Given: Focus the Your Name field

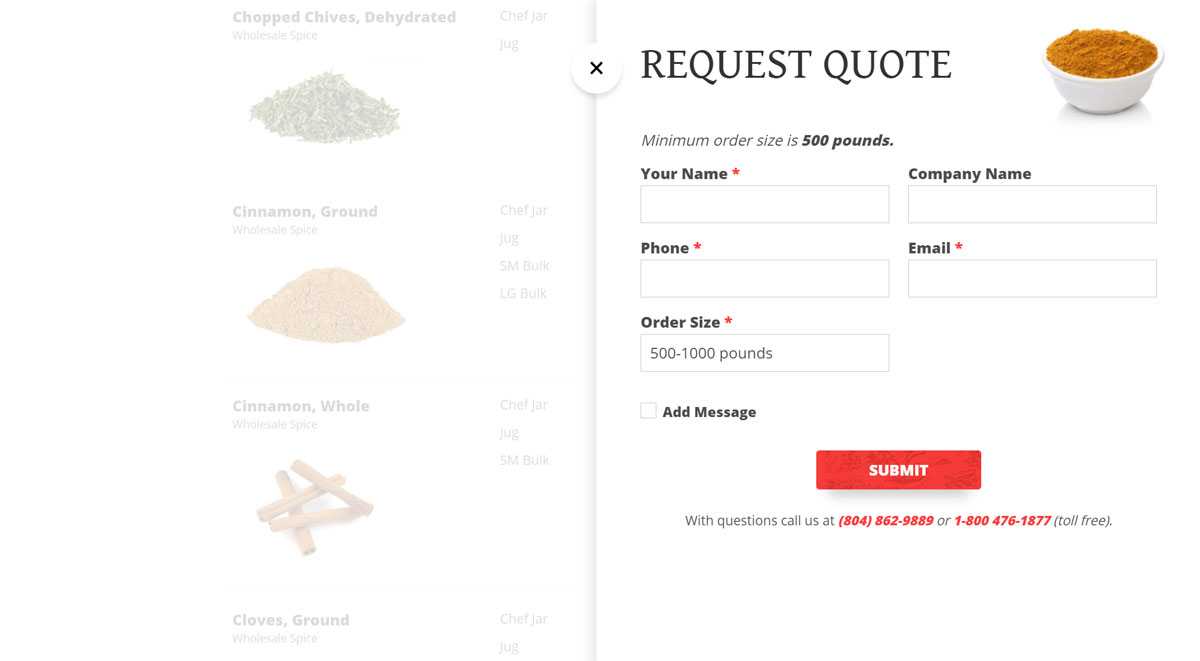Looking at the screenshot, I should pyautogui.click(x=764, y=204).
